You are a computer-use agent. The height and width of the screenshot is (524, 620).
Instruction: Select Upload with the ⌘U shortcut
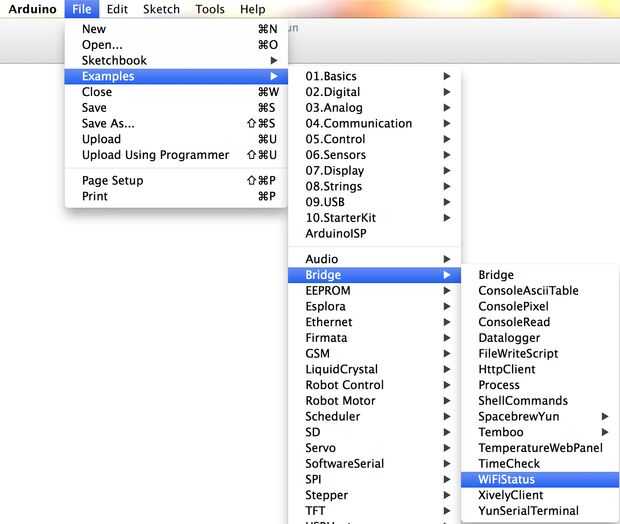176,139
